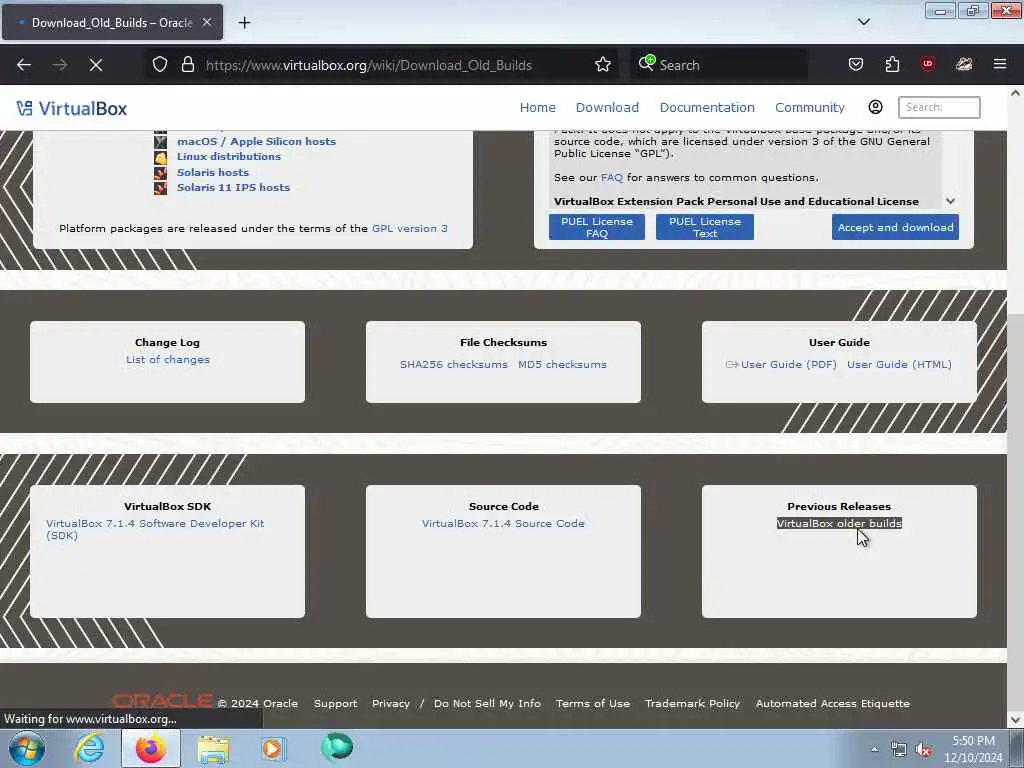This screenshot has height=768, width=1024.
Task: Click the PUEL License FAQ button
Action: click(x=596, y=227)
